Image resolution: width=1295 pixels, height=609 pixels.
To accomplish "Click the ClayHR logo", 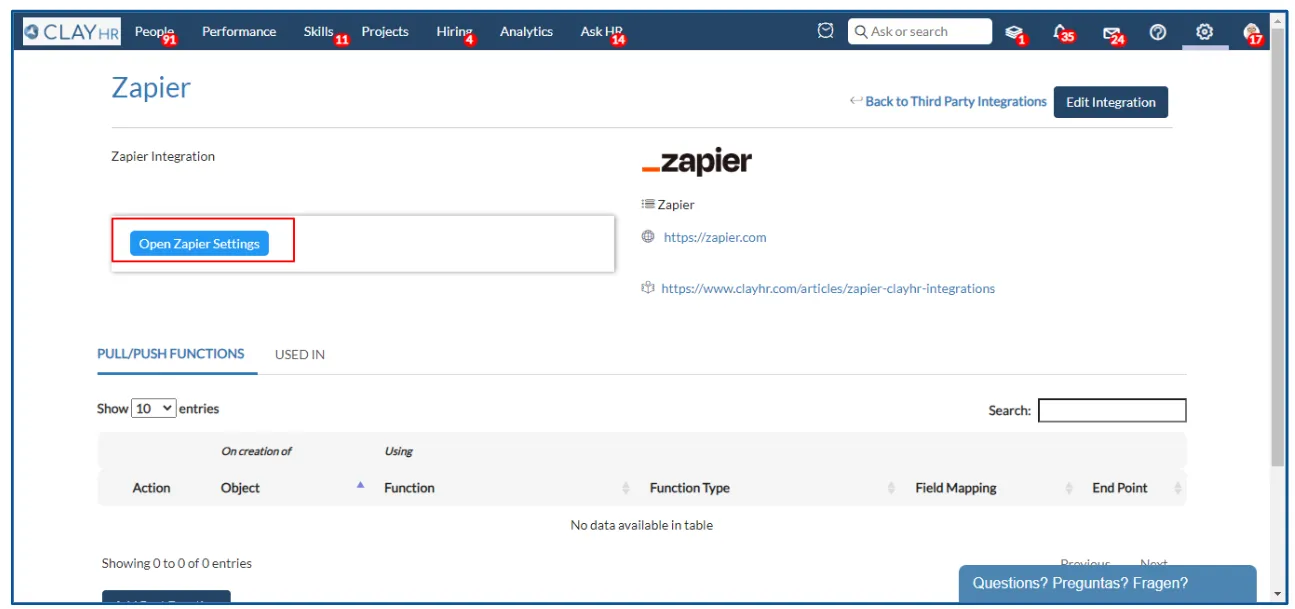I will (72, 32).
